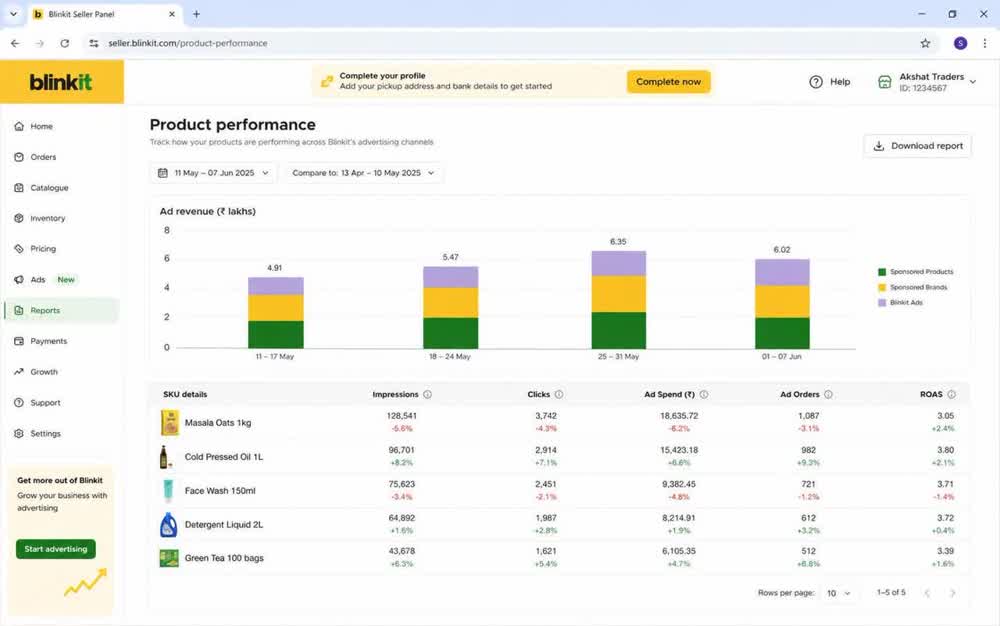Click the Blinkit Ads purple legend swatch
Viewport: 1000px width, 626px height.
882,303
